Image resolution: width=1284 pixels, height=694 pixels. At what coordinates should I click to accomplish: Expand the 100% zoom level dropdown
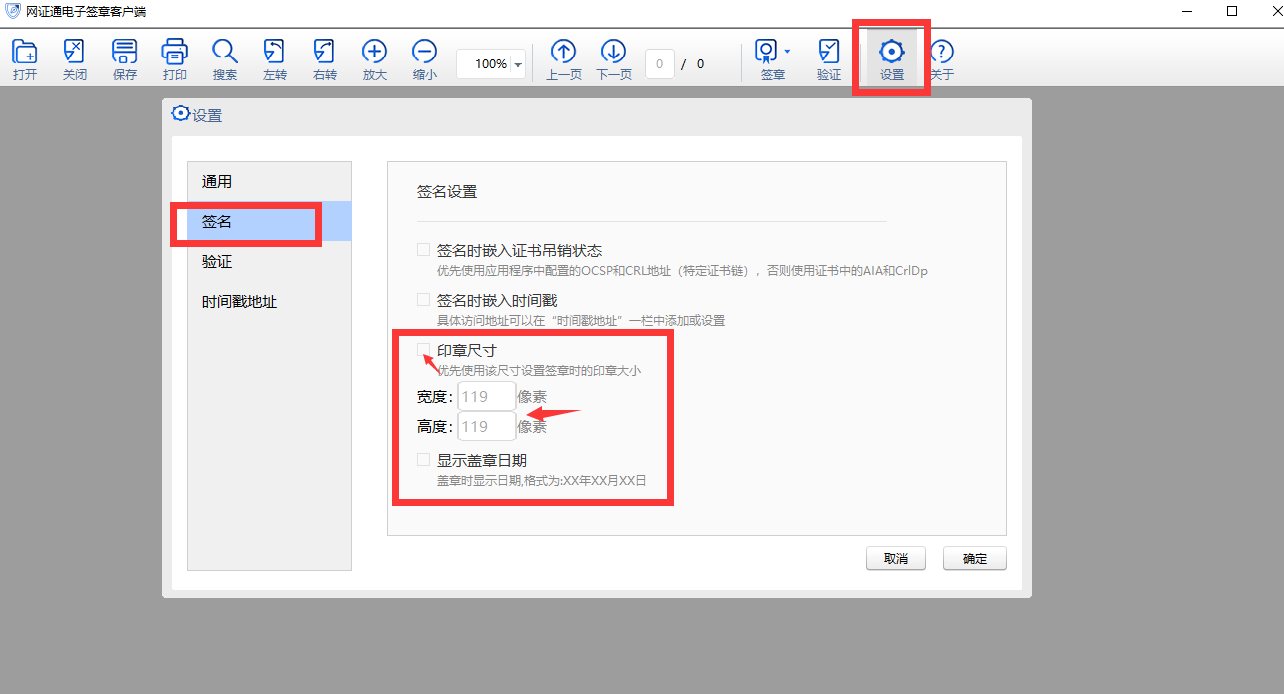(518, 64)
